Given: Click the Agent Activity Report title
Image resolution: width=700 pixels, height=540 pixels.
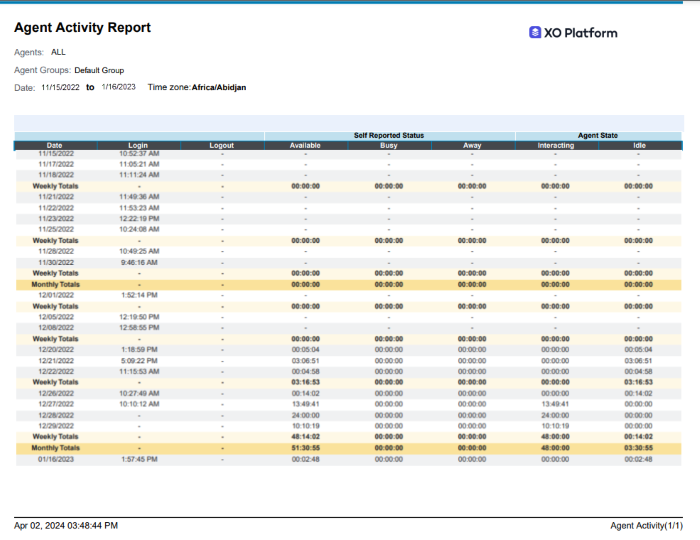Looking at the screenshot, I should [x=82, y=28].
